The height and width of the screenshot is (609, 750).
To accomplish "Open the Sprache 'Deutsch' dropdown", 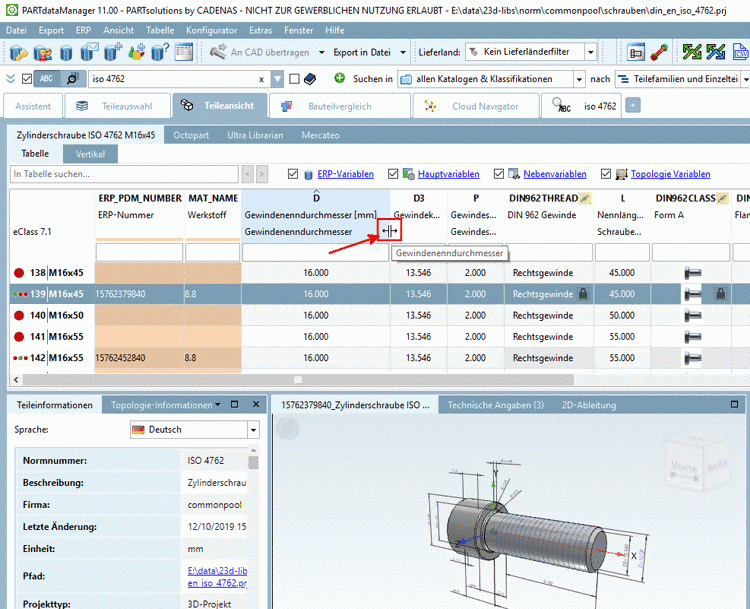I will click(x=253, y=430).
